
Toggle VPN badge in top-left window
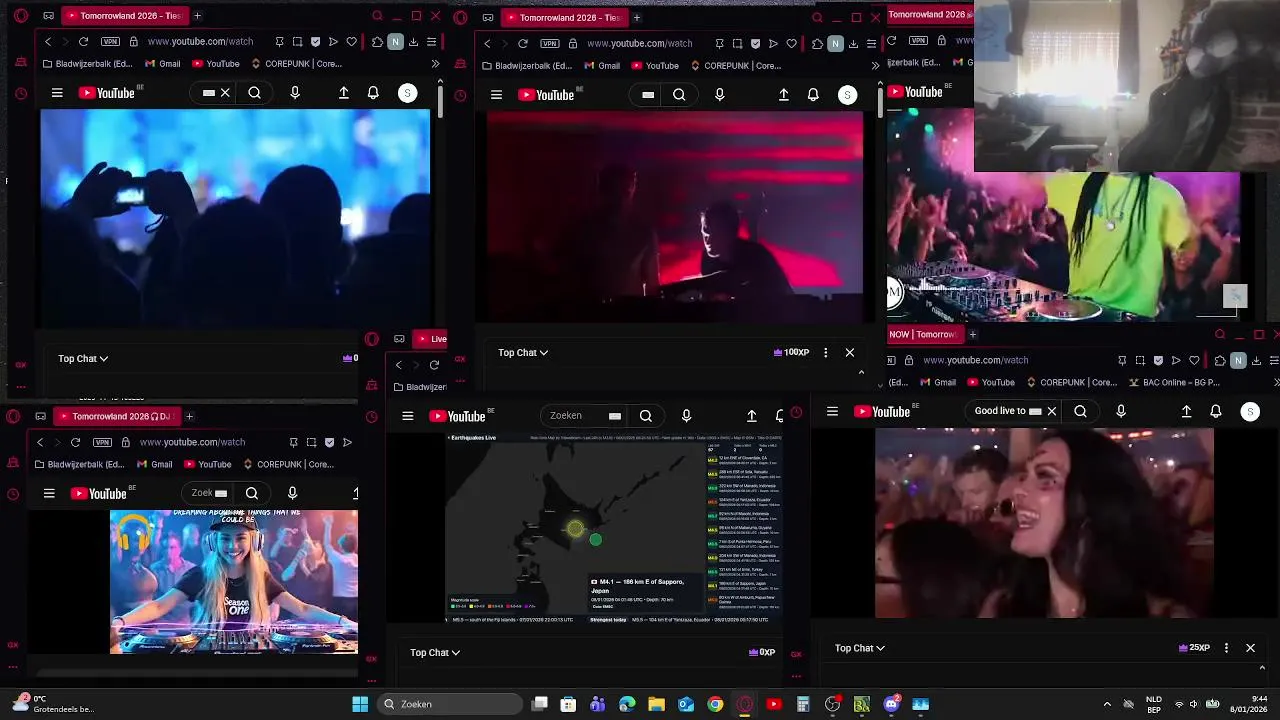[110, 42]
